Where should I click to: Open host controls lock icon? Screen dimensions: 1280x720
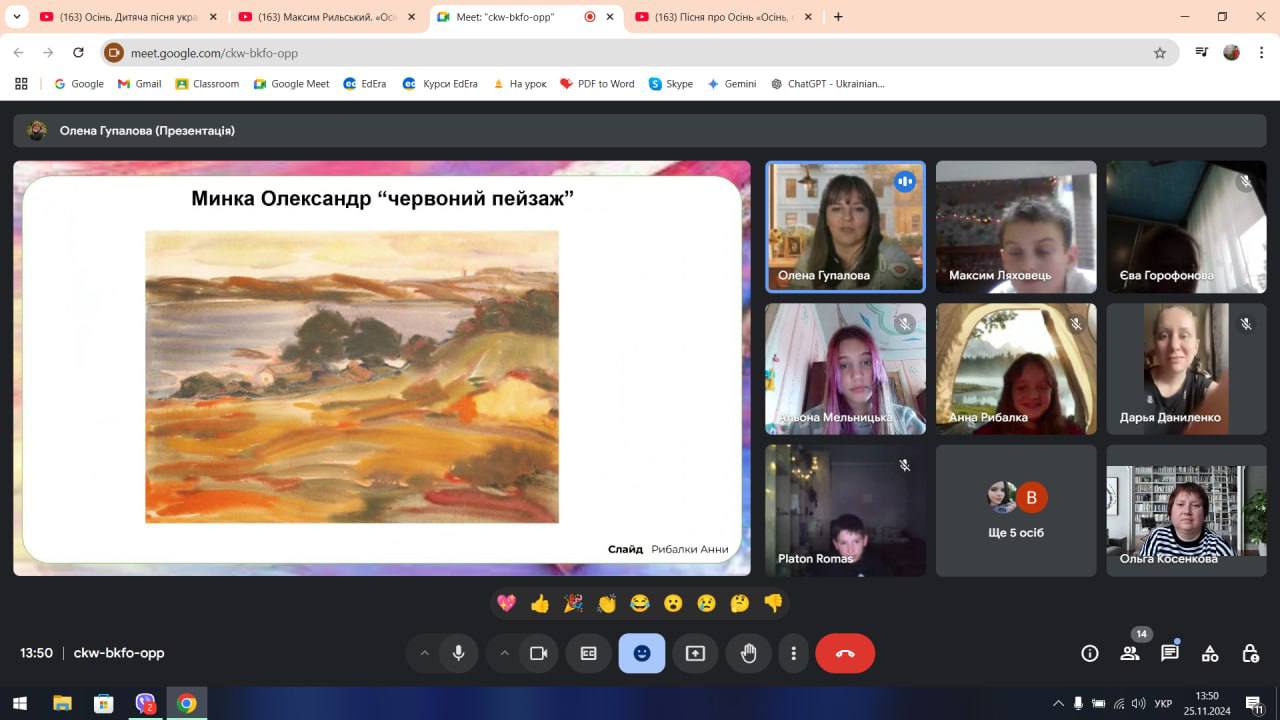(1250, 654)
